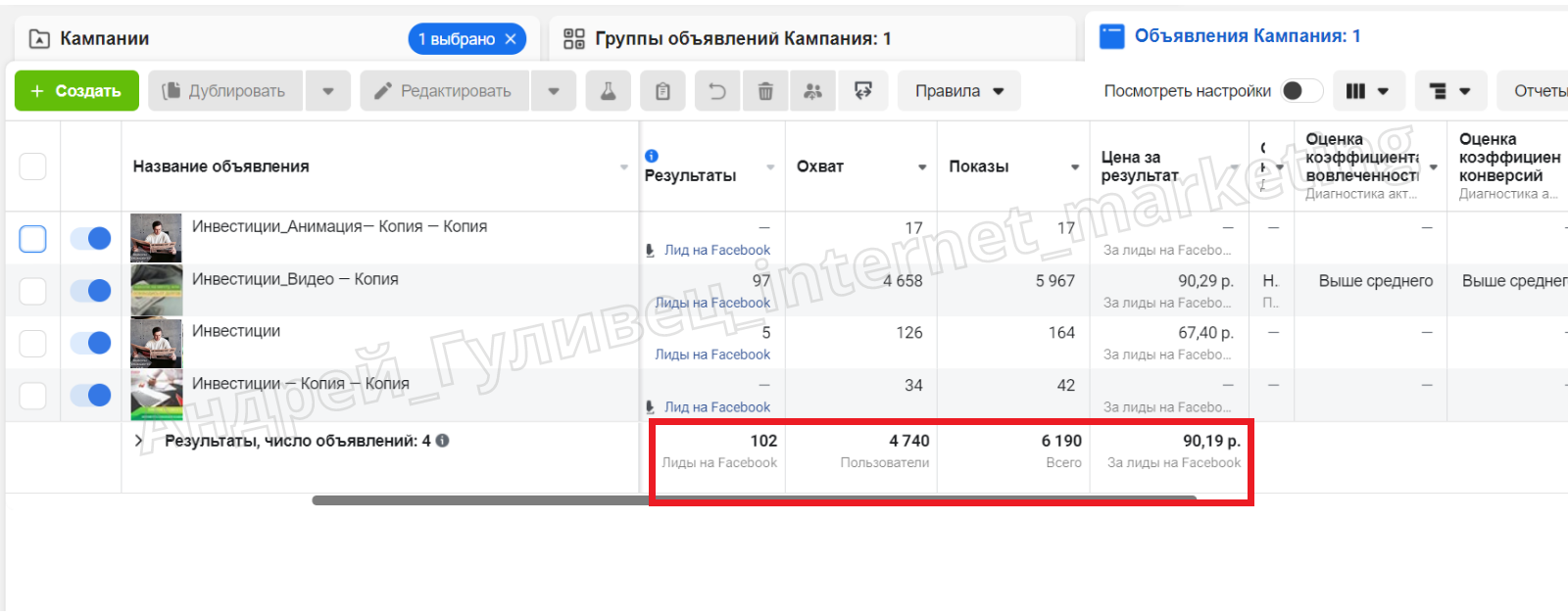This screenshot has width=1568, height=616.
Task: Clear the '1 выбрано' selection with X
Action: (x=511, y=39)
